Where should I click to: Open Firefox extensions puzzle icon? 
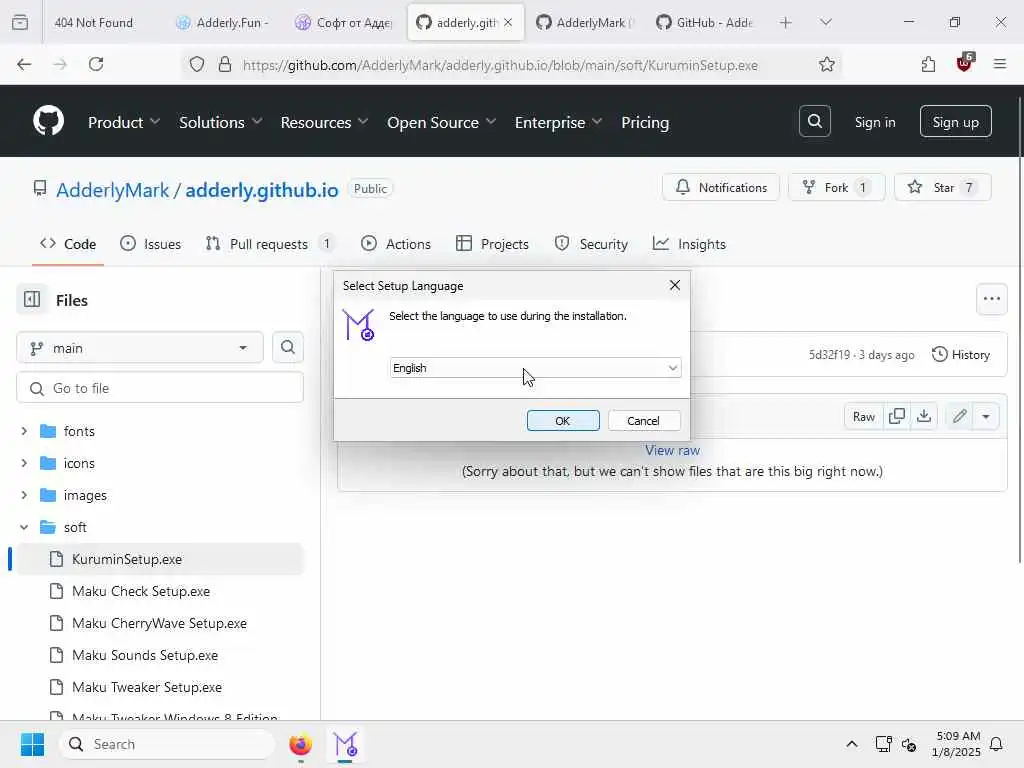[928, 64]
